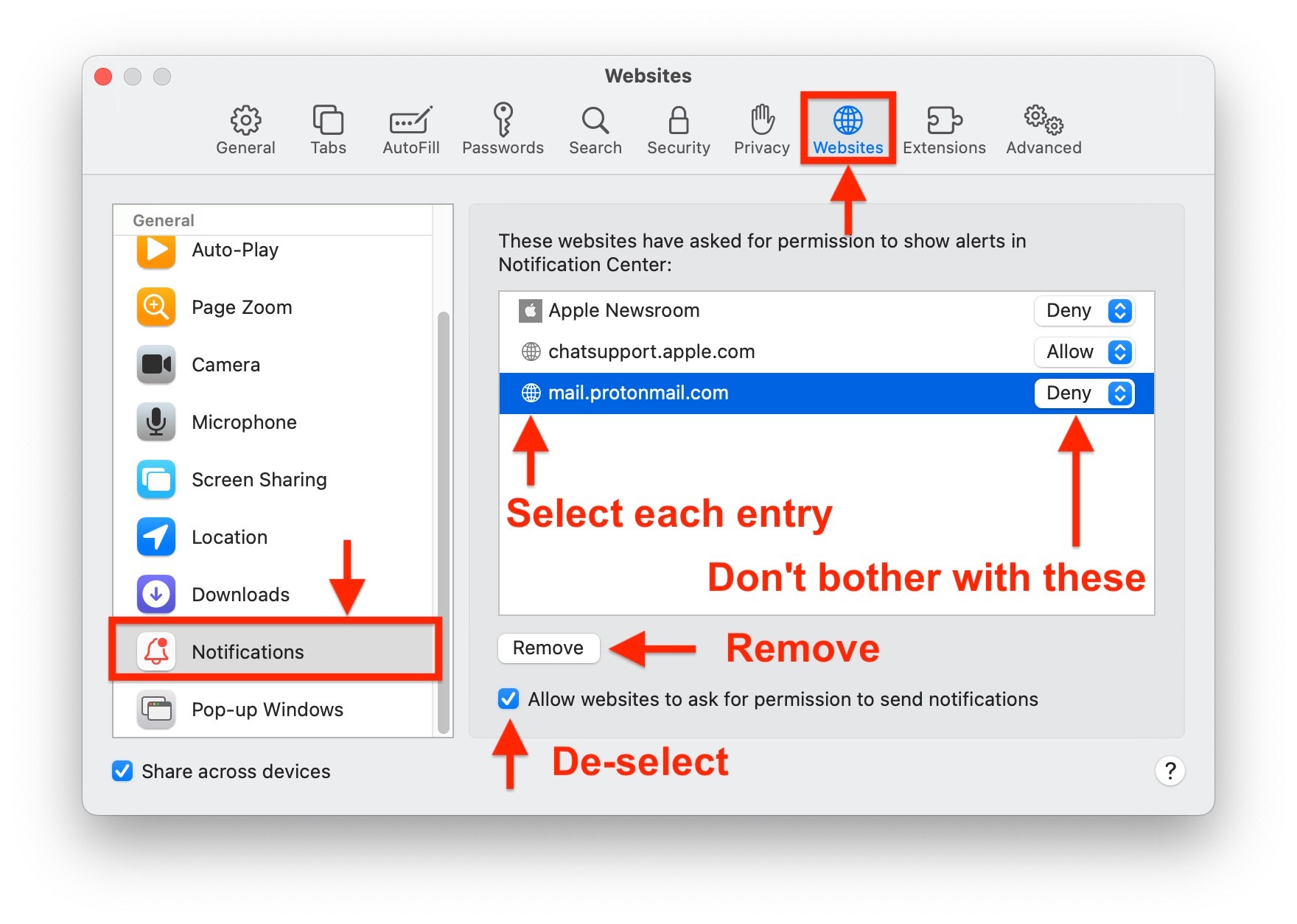
Task: Switch to the Tabs tab label
Action: click(328, 147)
